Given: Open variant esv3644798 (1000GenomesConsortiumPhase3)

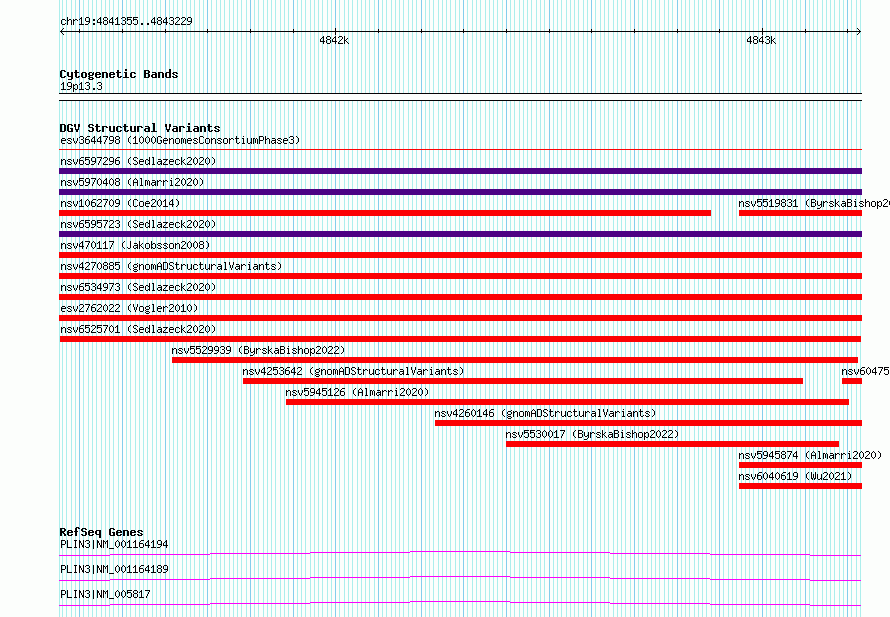Looking at the screenshot, I should (x=180, y=140).
